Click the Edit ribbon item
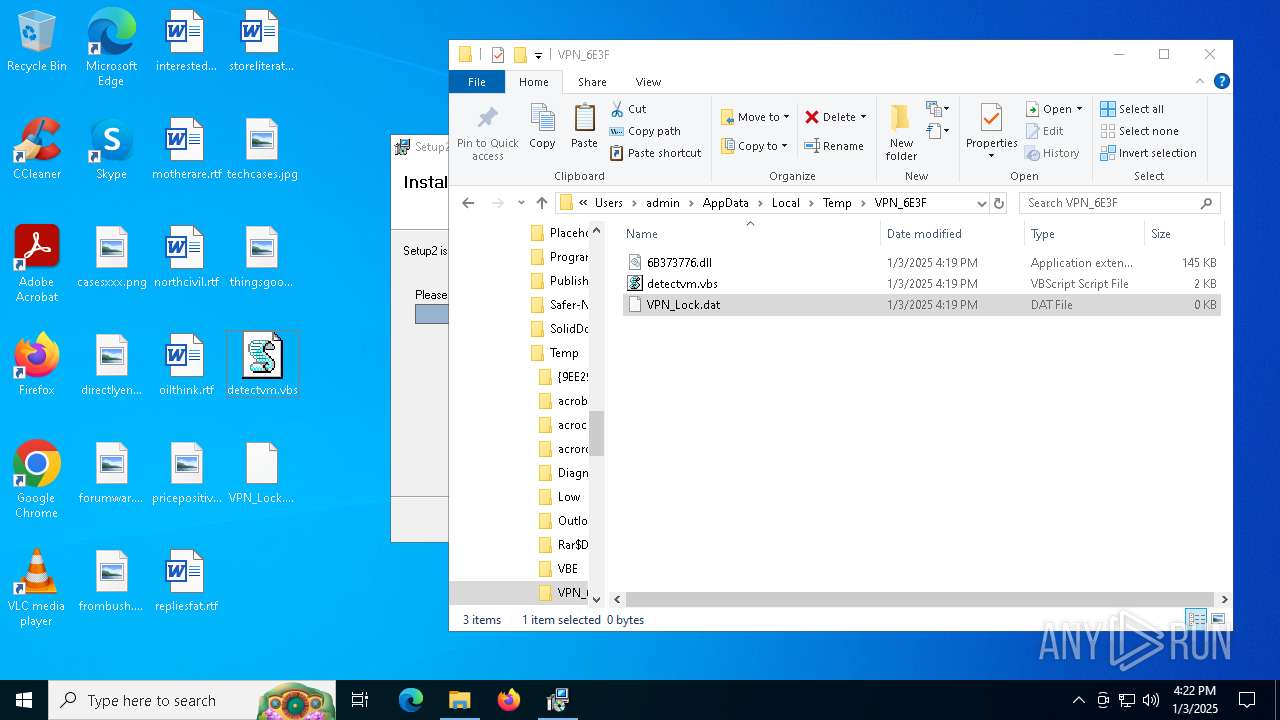Screen dimensions: 1280x720 (x=1044, y=131)
